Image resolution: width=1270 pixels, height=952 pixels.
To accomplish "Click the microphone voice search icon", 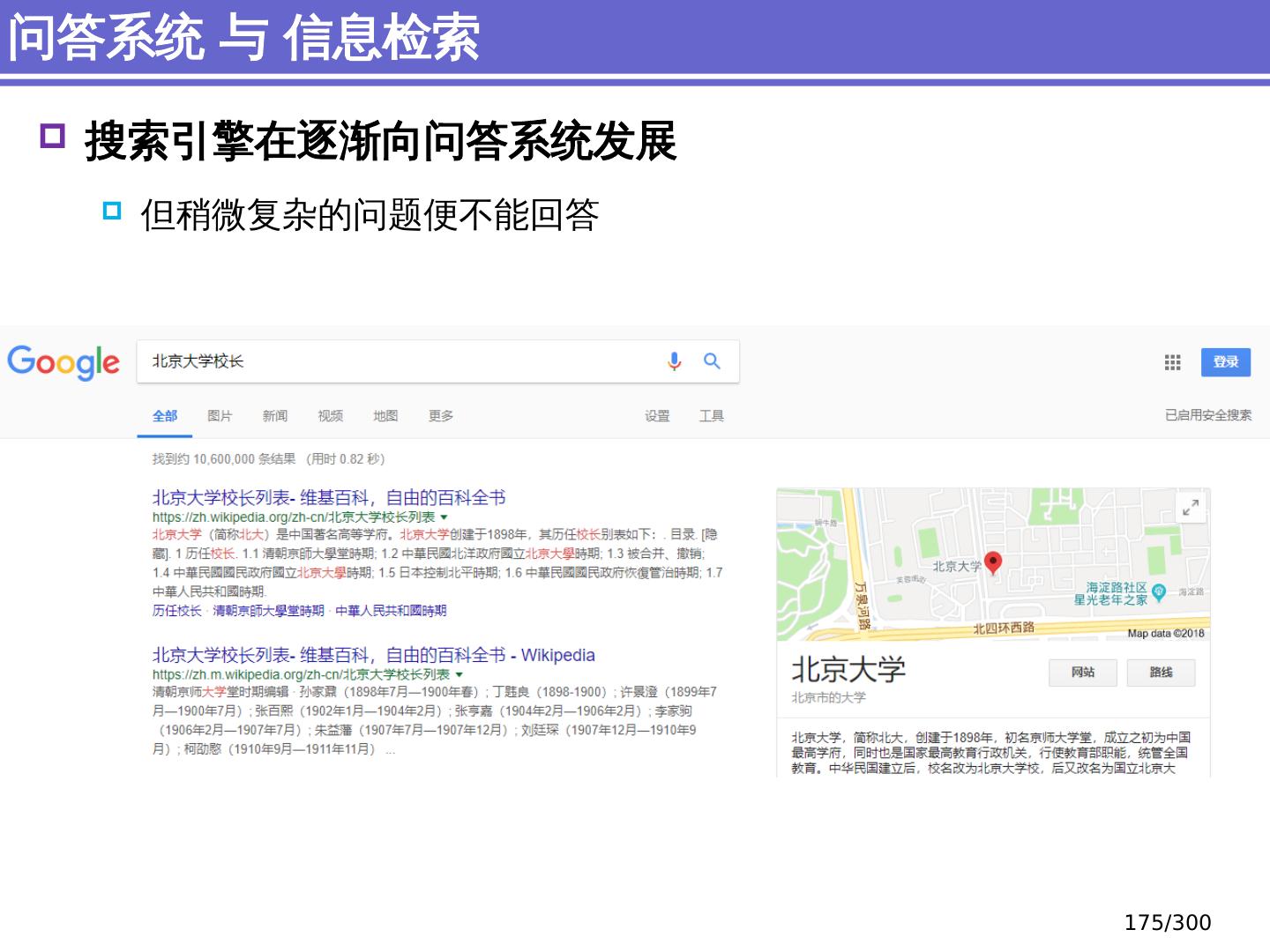I will pos(675,361).
